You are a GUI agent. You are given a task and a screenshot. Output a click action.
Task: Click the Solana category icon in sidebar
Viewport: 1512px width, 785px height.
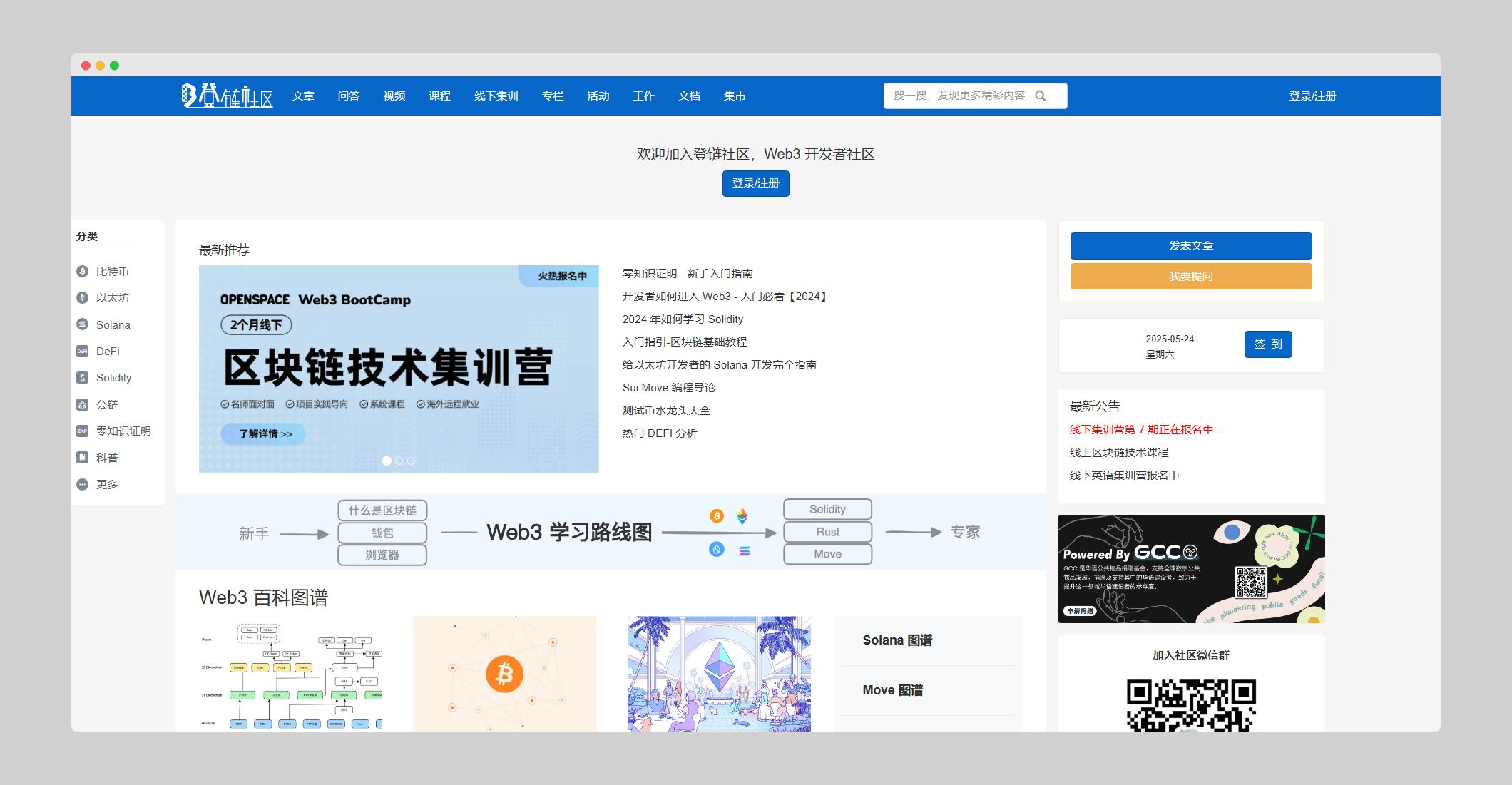(83, 324)
